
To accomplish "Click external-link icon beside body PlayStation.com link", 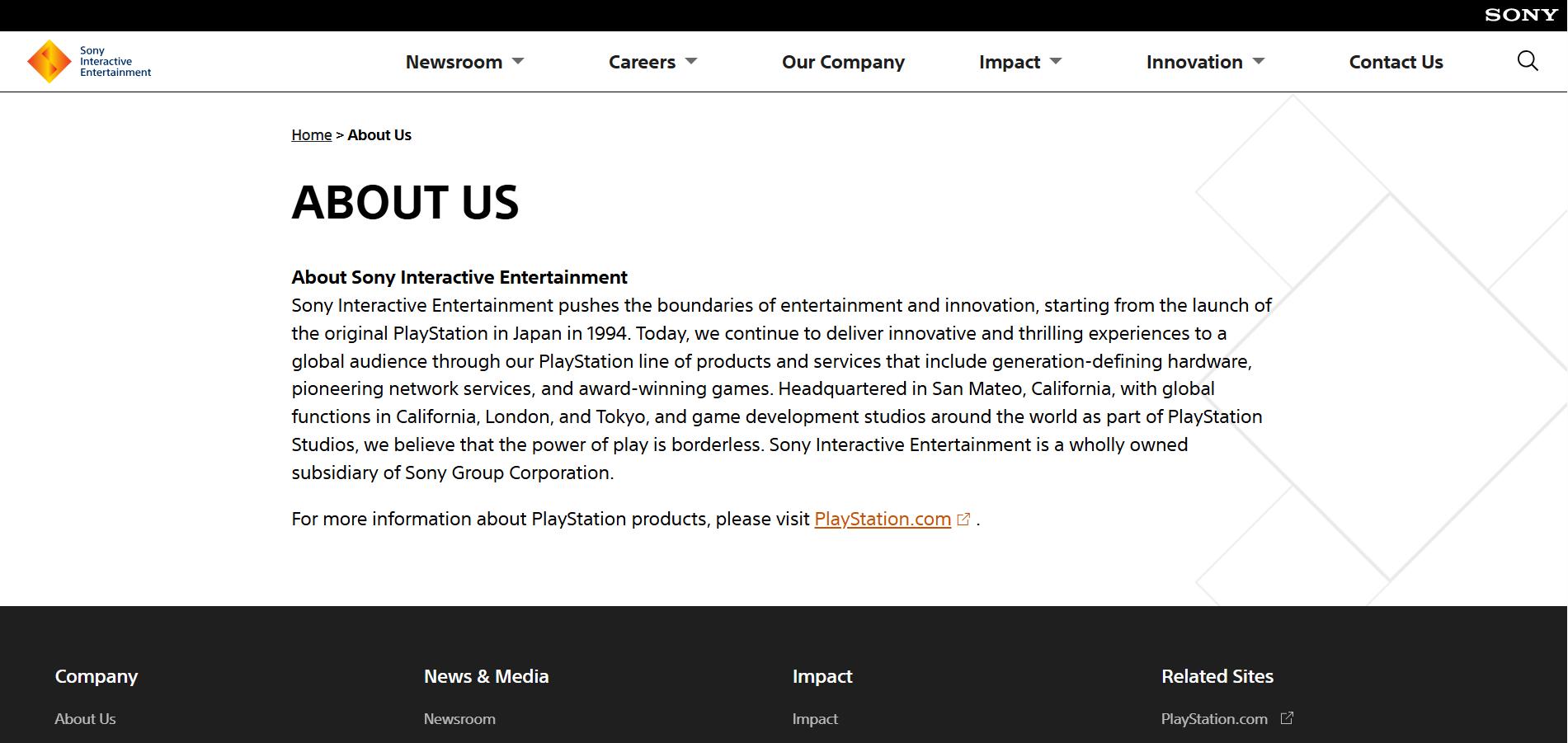I will click(x=963, y=520).
